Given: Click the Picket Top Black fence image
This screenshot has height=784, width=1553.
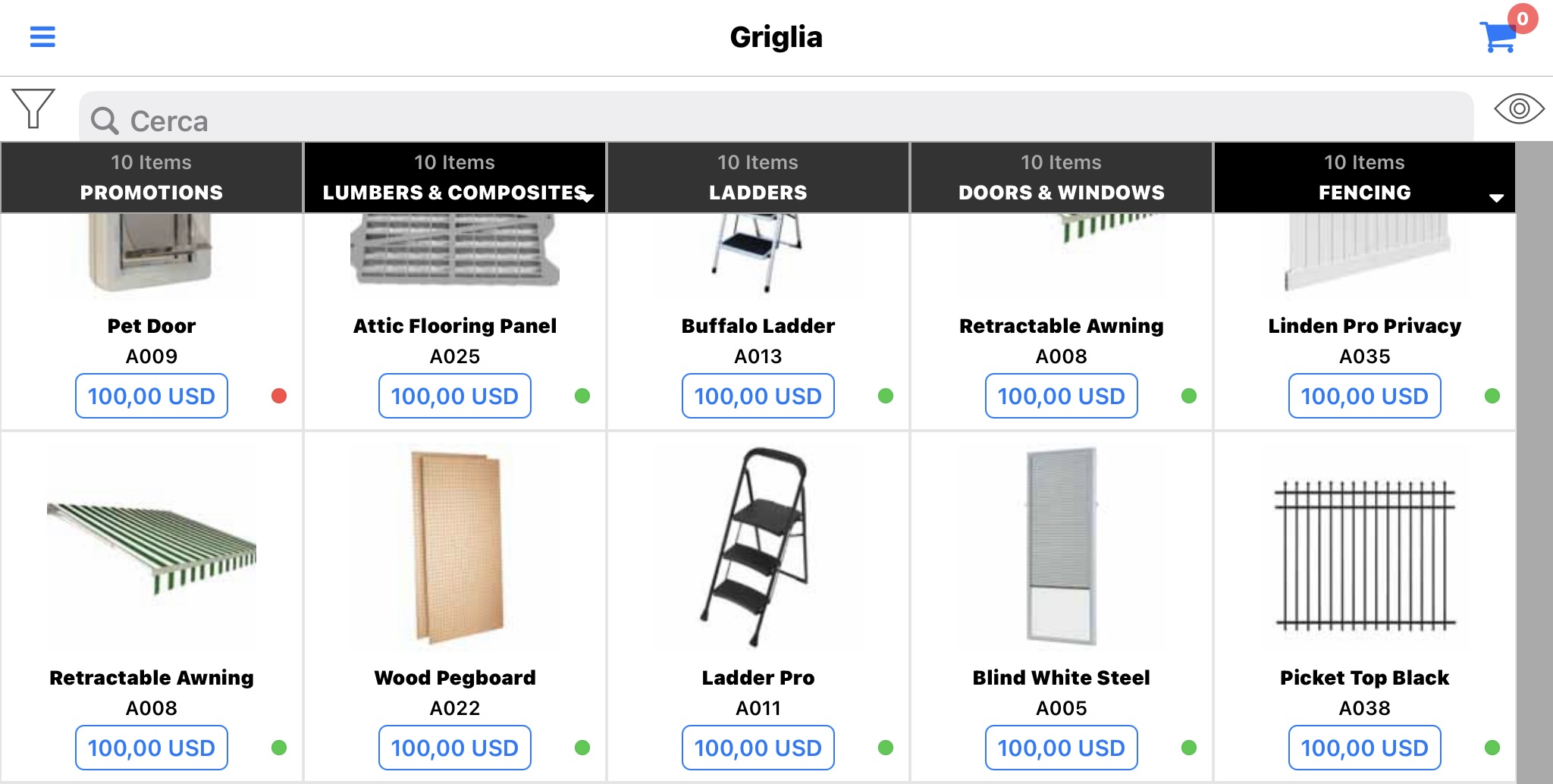Looking at the screenshot, I should click(1365, 556).
